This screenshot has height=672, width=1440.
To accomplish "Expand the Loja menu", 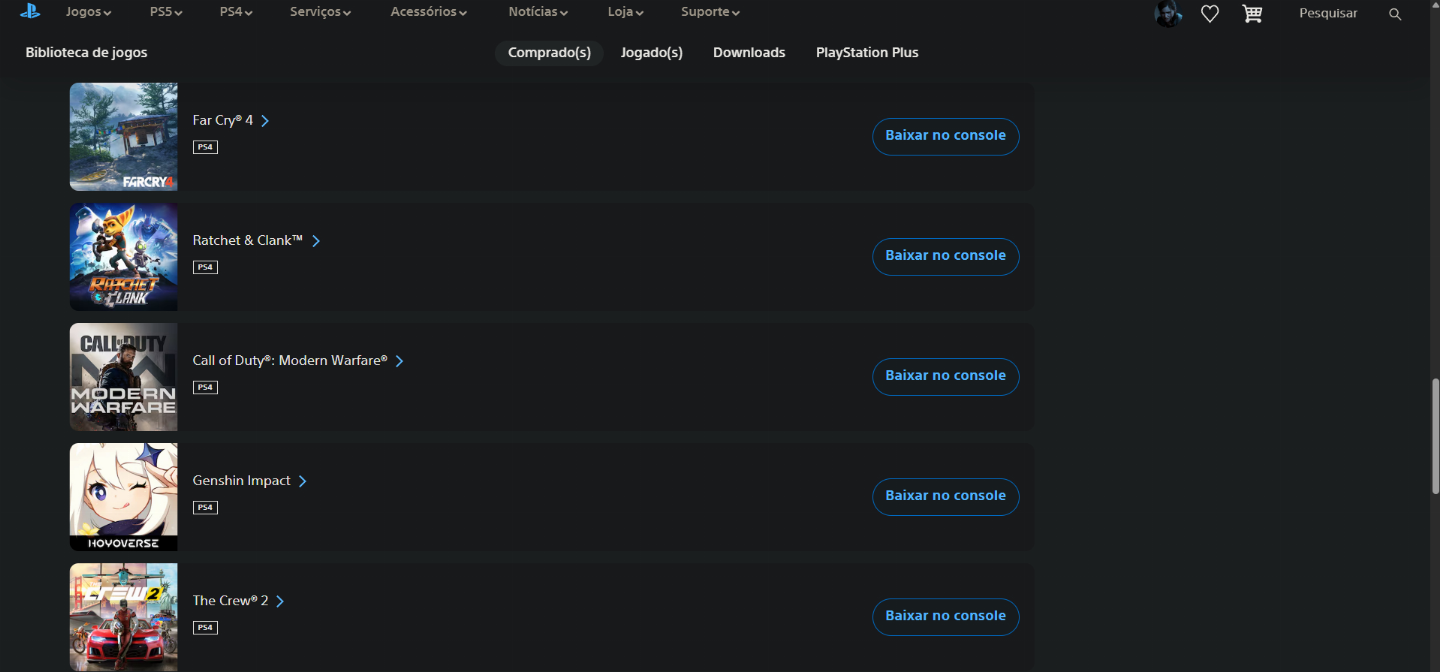I will click(x=626, y=12).
